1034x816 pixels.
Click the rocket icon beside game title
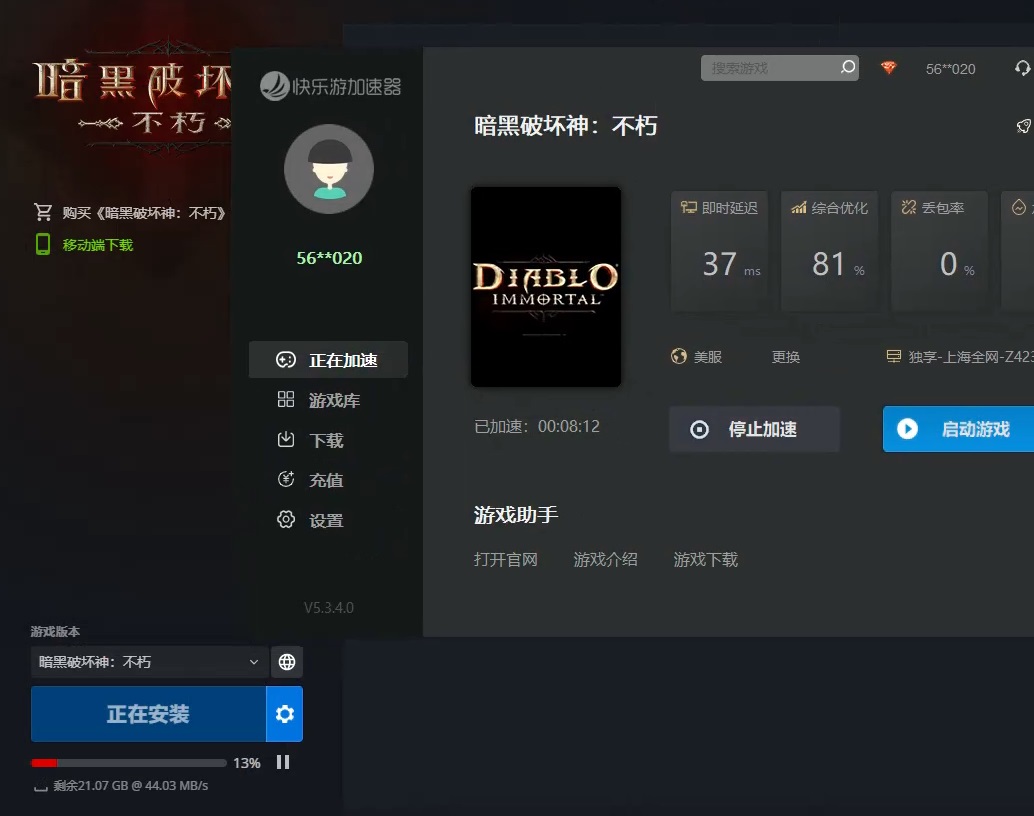[1023, 126]
